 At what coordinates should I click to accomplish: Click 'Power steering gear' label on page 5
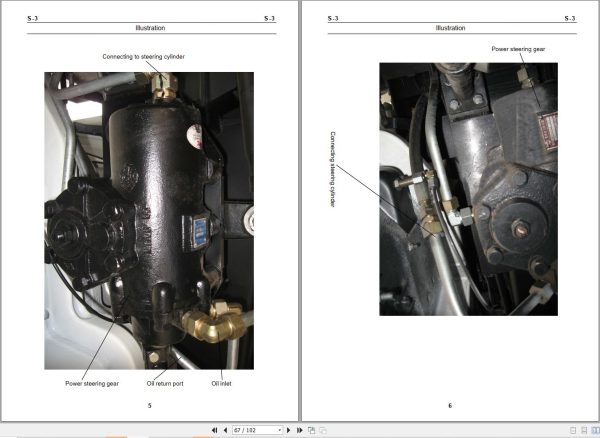pyautogui.click(x=92, y=383)
